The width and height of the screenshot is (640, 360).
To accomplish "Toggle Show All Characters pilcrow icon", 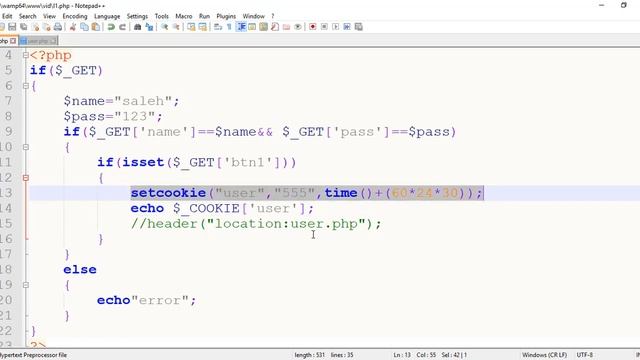I will 229,27.
